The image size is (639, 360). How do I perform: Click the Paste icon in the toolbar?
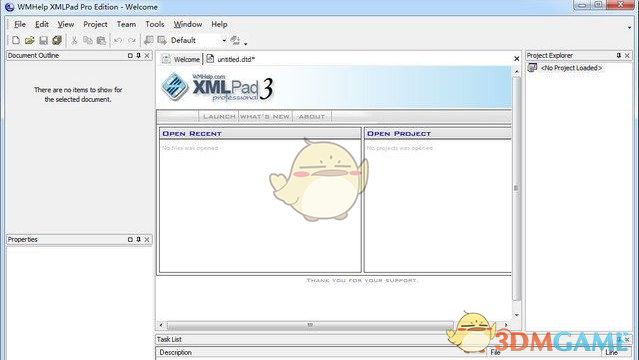[x=101, y=40]
